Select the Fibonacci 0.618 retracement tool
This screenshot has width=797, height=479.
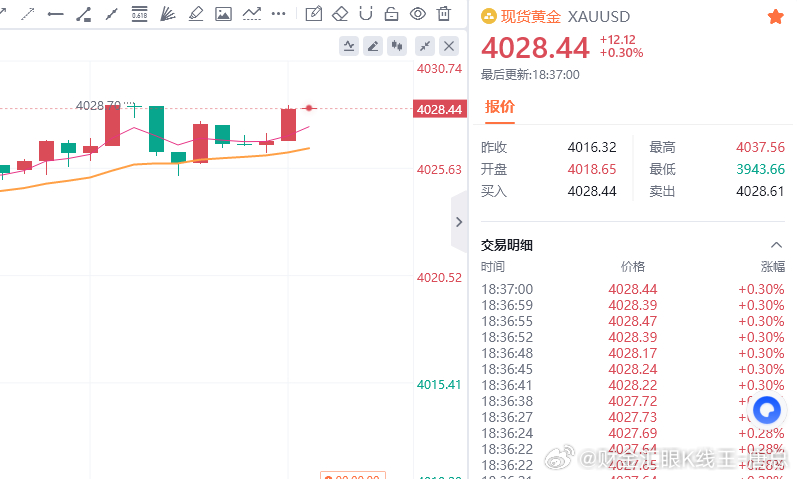tap(139, 14)
